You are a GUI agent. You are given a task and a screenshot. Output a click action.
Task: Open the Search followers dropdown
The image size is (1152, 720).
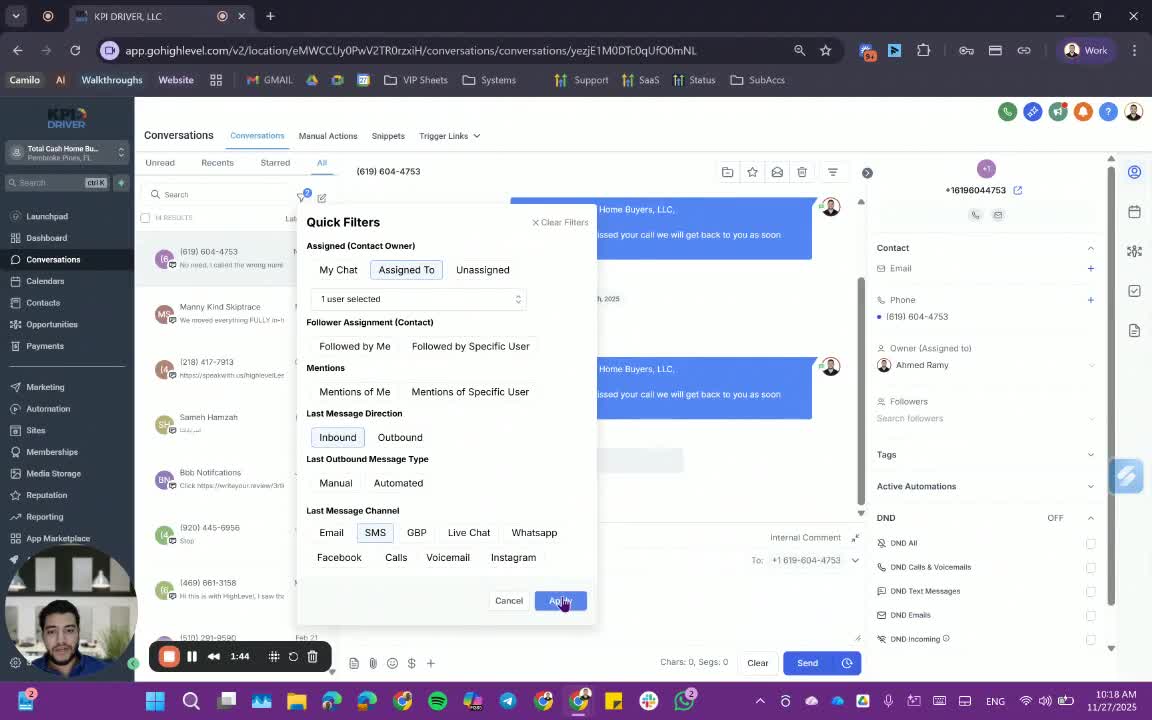point(985,419)
